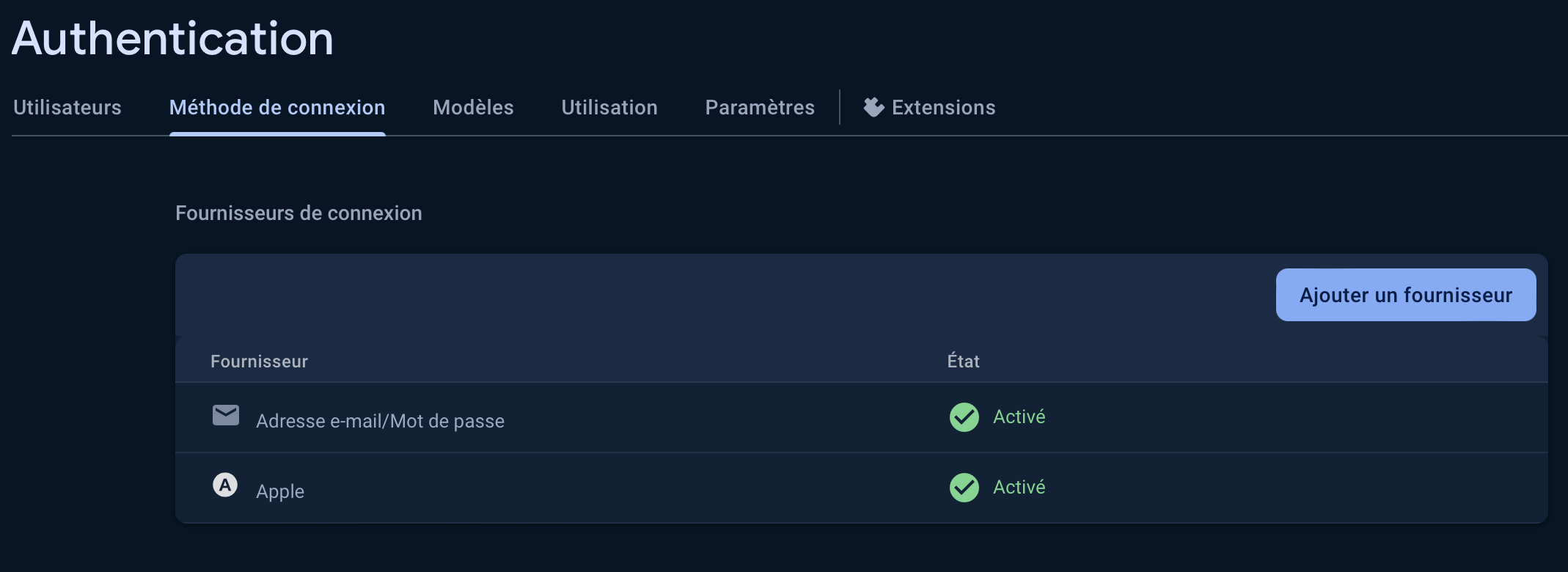
Task: Open the Utilisation tab
Action: click(609, 108)
